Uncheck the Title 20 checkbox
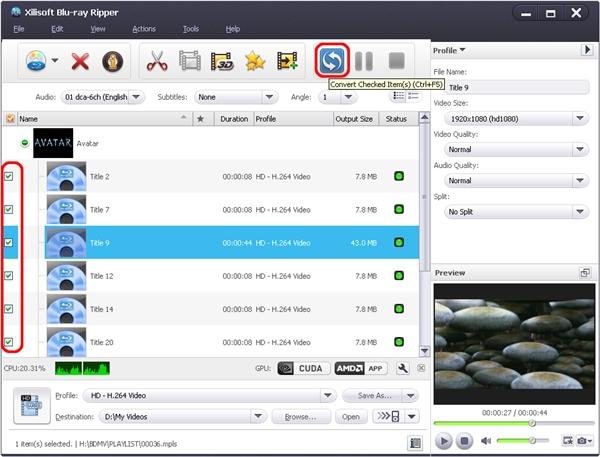Image resolution: width=600 pixels, height=457 pixels. click(9, 342)
